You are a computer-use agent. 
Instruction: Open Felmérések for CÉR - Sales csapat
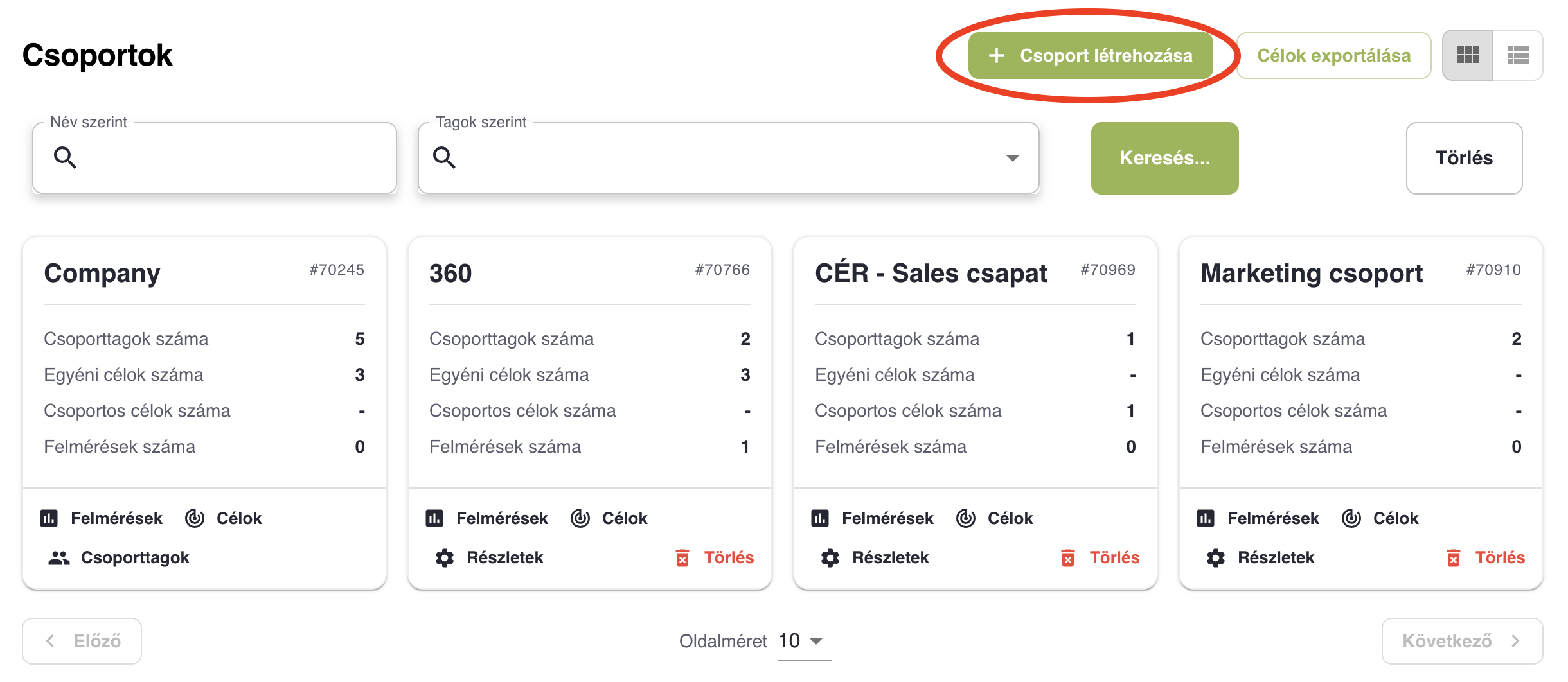pyautogui.click(x=873, y=518)
